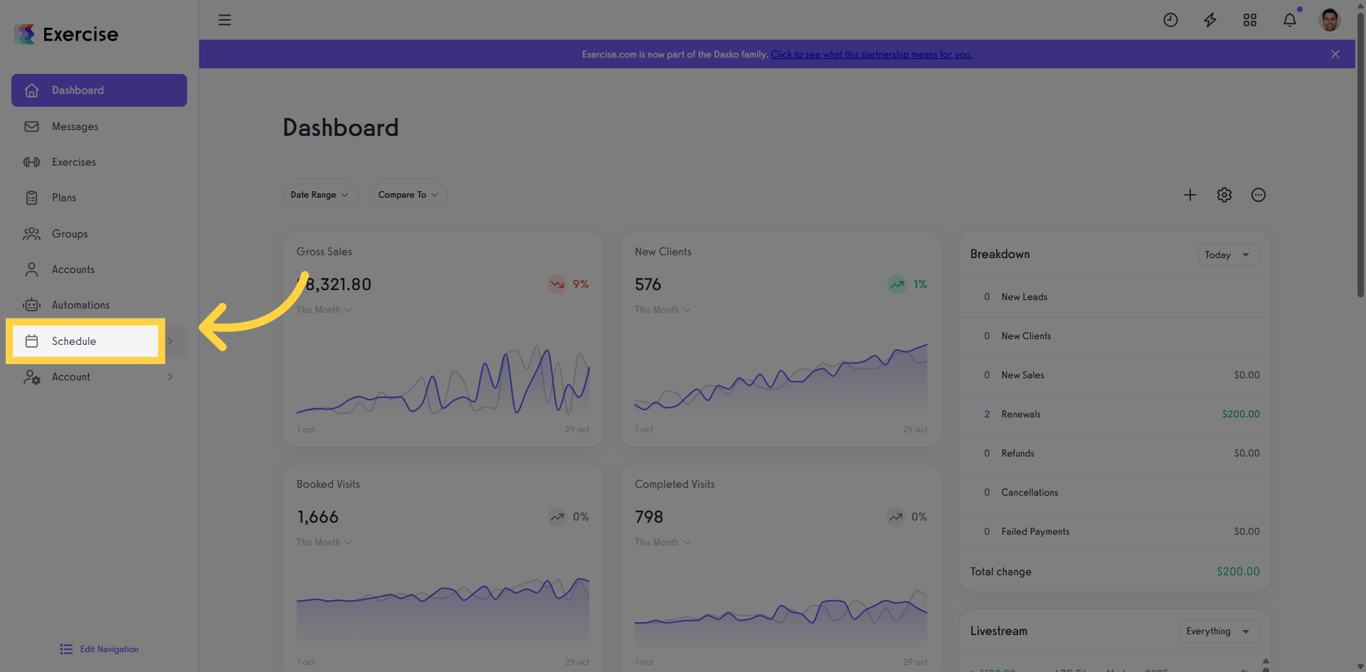
Task: Click the Daxko partnership banner link
Action: tap(871, 54)
